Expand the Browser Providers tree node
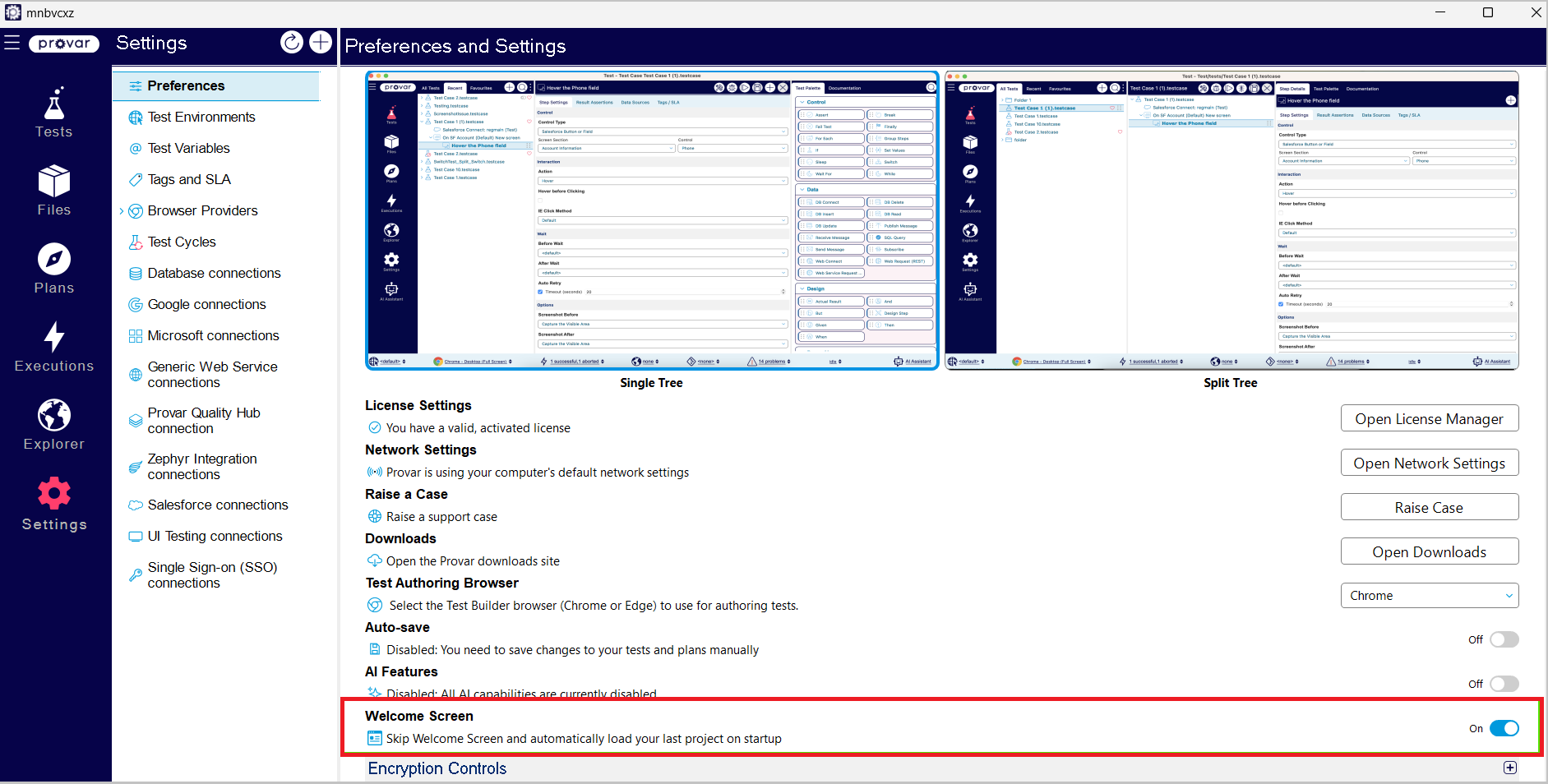The height and width of the screenshot is (784, 1548). [x=122, y=211]
